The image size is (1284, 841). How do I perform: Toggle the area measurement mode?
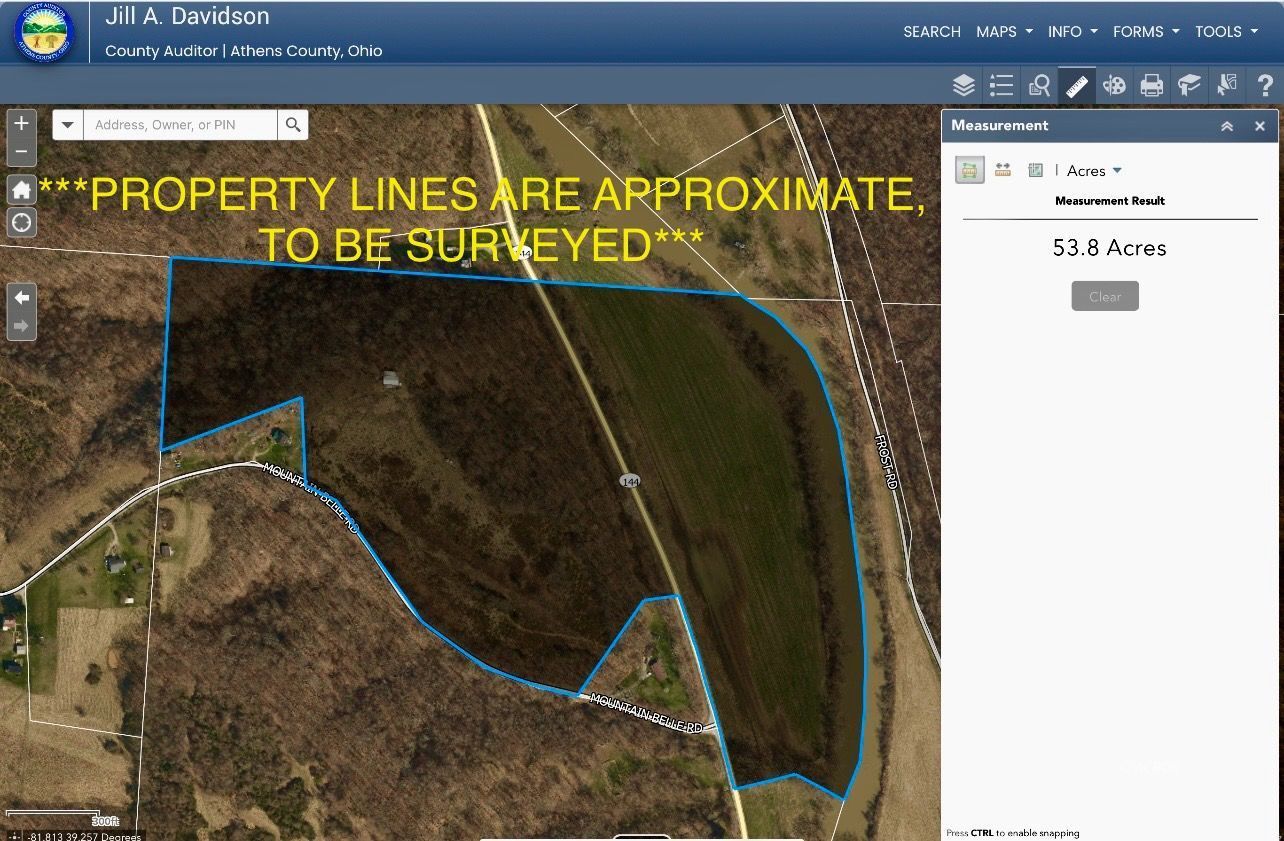969,170
